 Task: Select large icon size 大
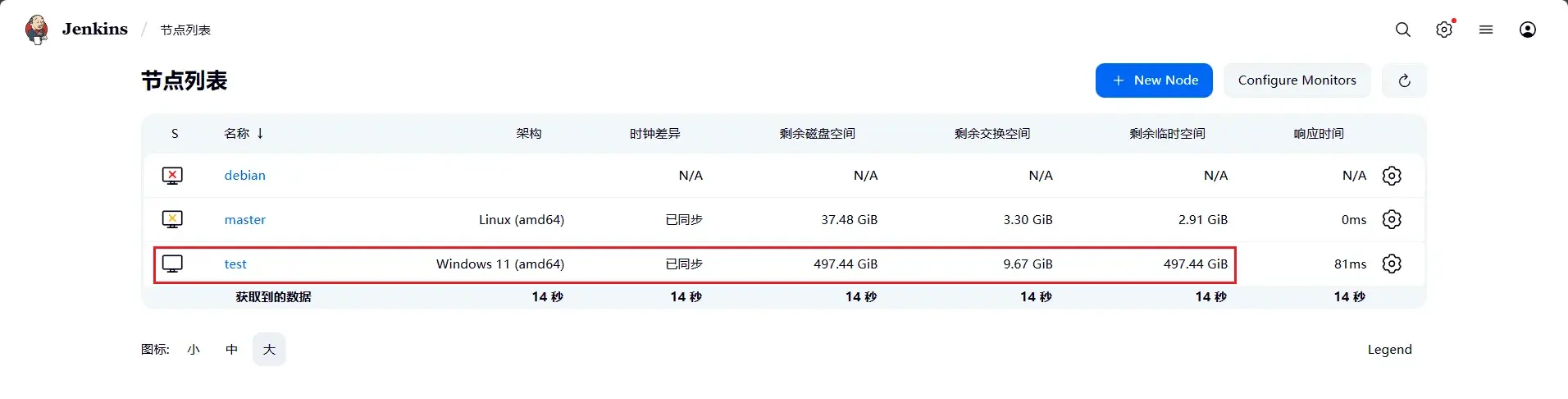[269, 350]
